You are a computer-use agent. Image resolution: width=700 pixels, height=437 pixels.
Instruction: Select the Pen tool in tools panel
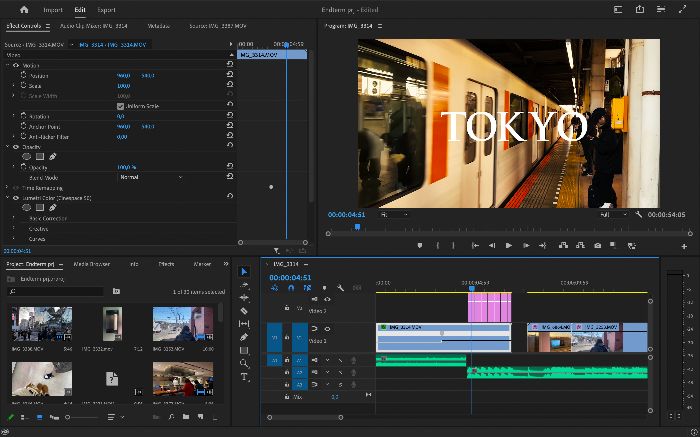(x=244, y=337)
